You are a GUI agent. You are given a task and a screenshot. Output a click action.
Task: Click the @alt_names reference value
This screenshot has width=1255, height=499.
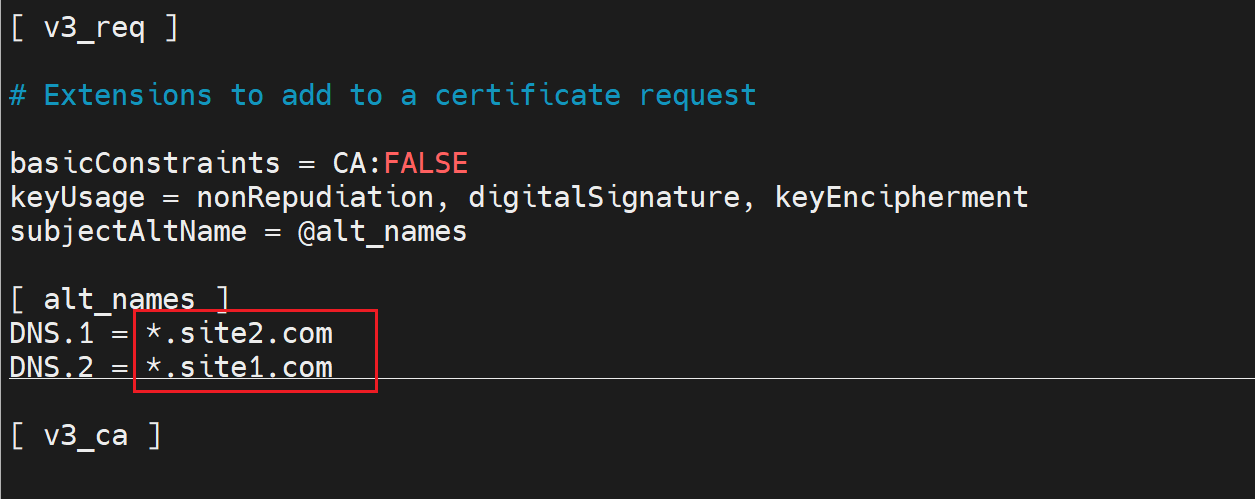383,231
